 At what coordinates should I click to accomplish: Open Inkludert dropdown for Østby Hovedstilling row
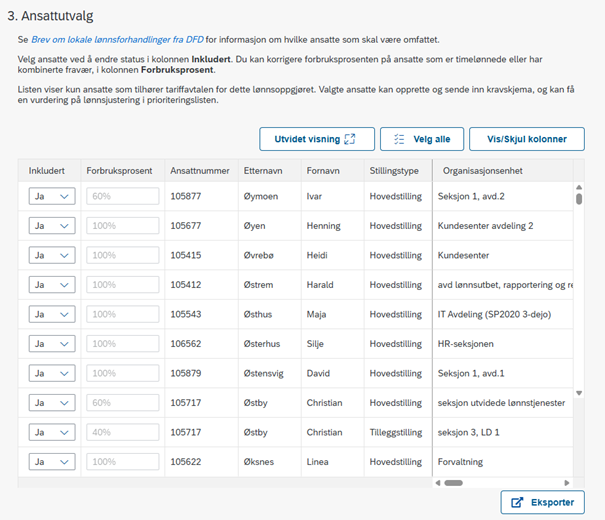(52, 403)
